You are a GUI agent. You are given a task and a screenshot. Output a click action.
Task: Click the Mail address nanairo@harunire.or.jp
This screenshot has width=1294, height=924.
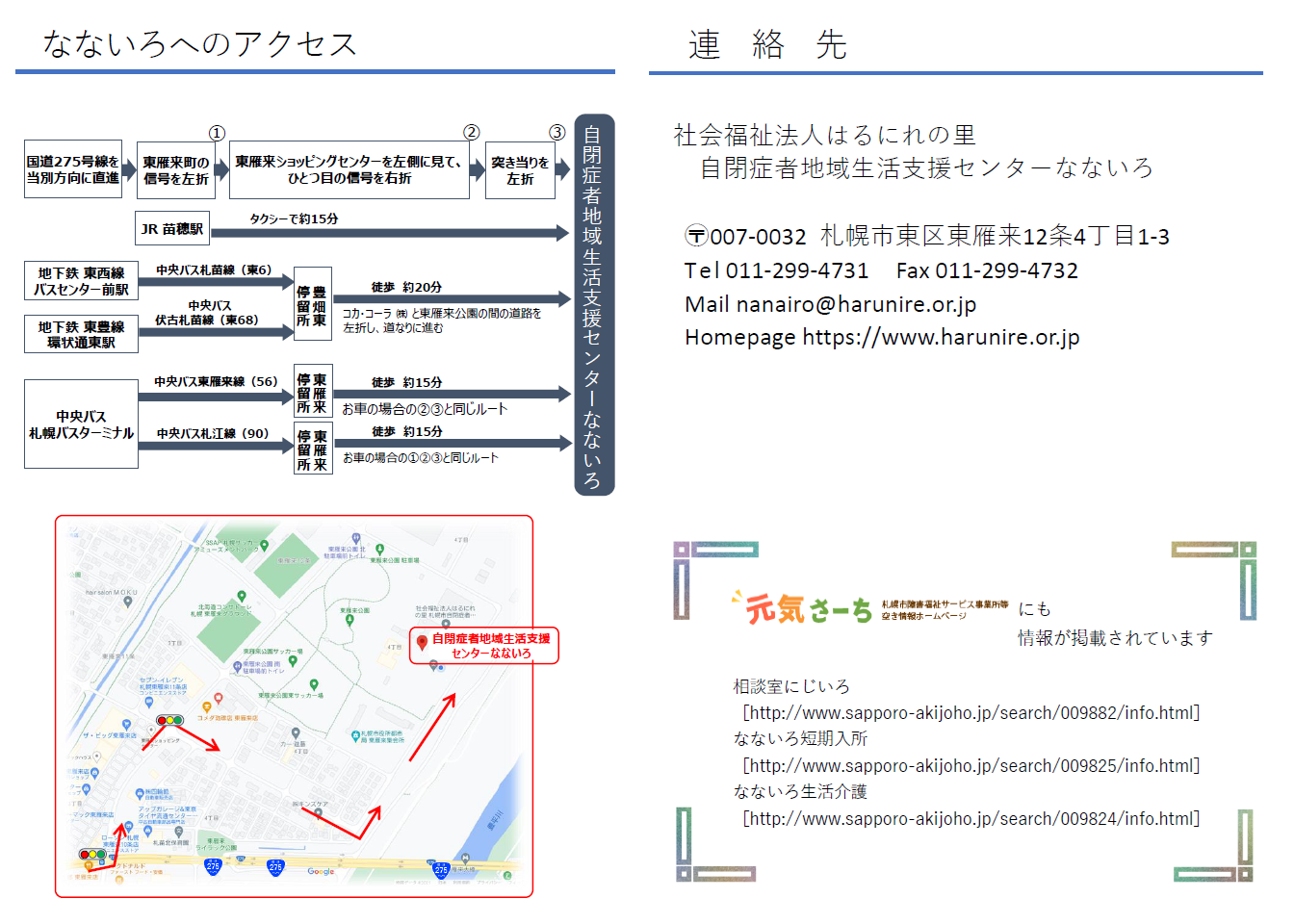tap(855, 305)
